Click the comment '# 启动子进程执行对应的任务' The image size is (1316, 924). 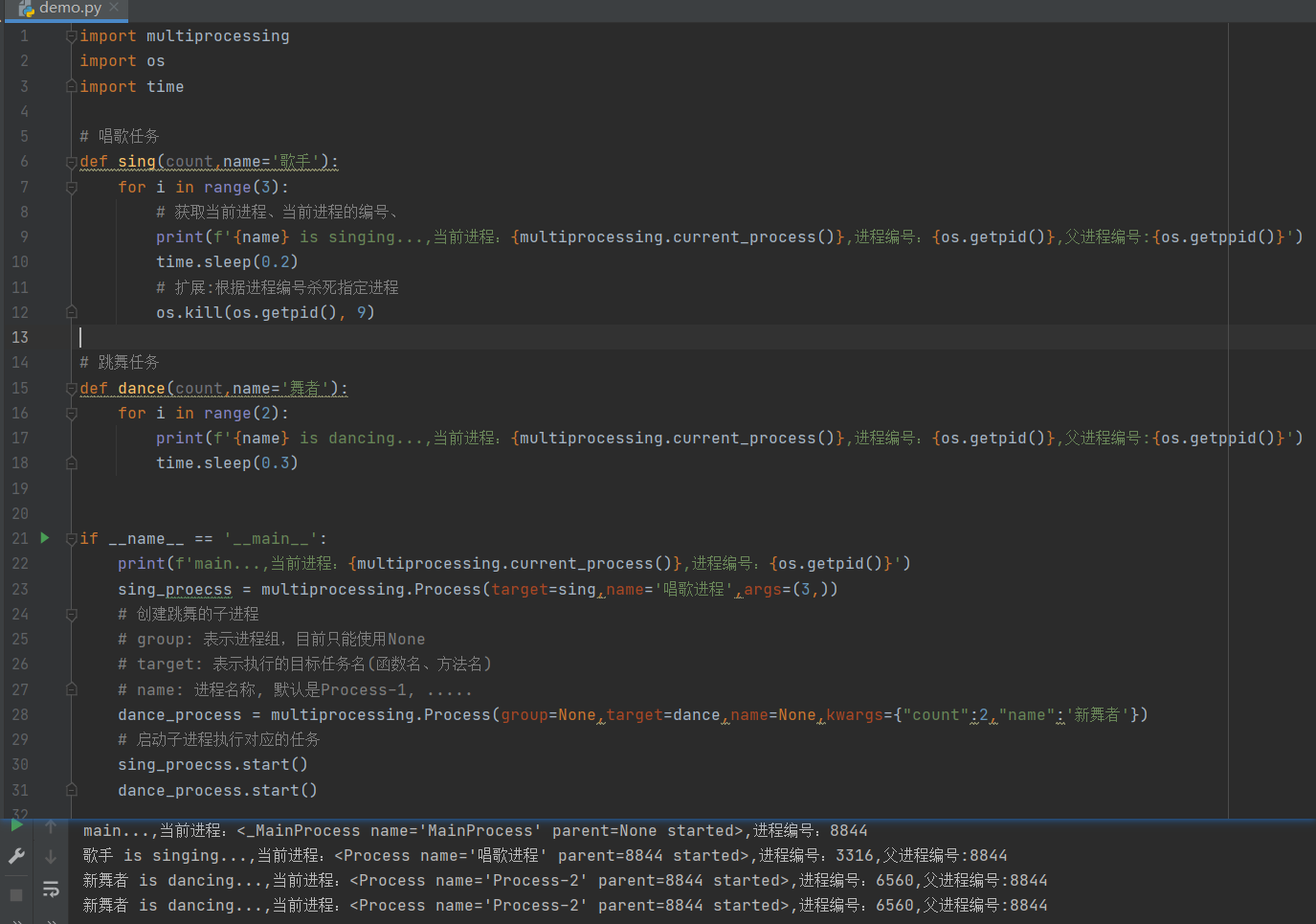coord(219,739)
